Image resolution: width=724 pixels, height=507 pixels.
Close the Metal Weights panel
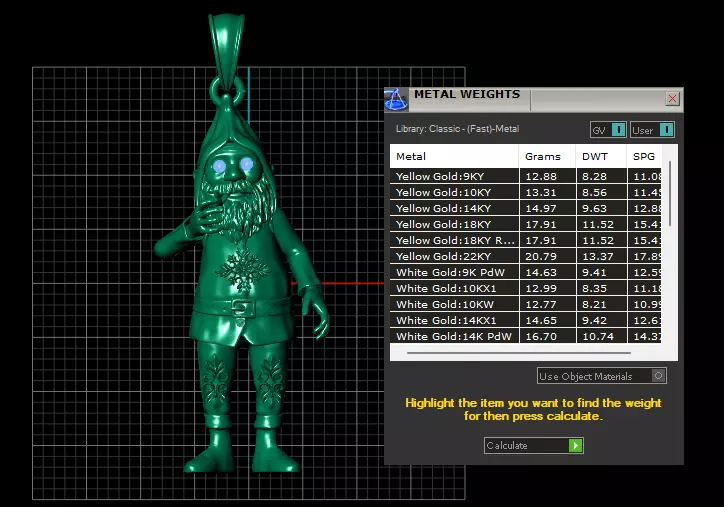pyautogui.click(x=672, y=98)
